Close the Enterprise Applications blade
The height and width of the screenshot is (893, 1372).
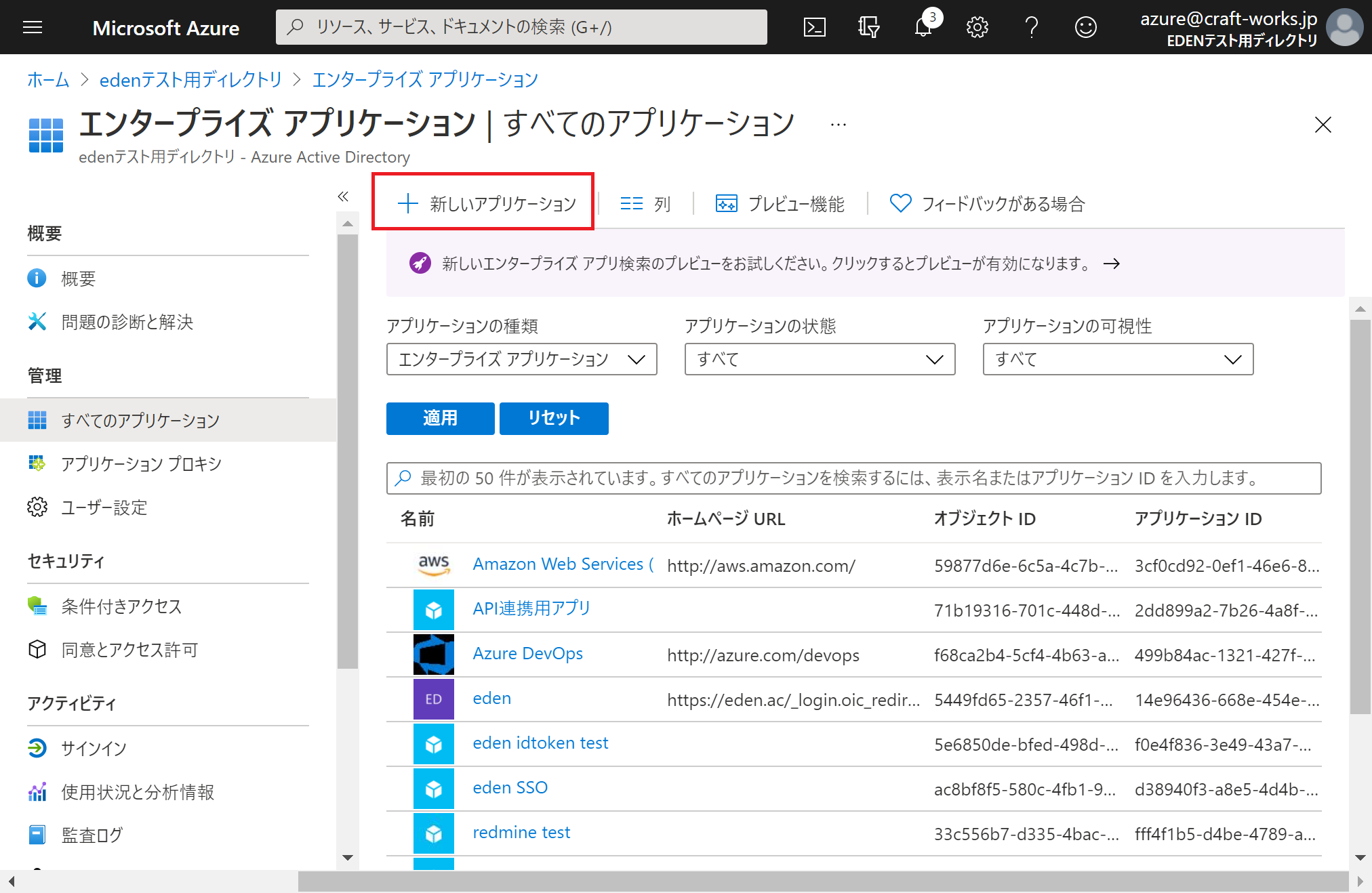tap(1323, 125)
